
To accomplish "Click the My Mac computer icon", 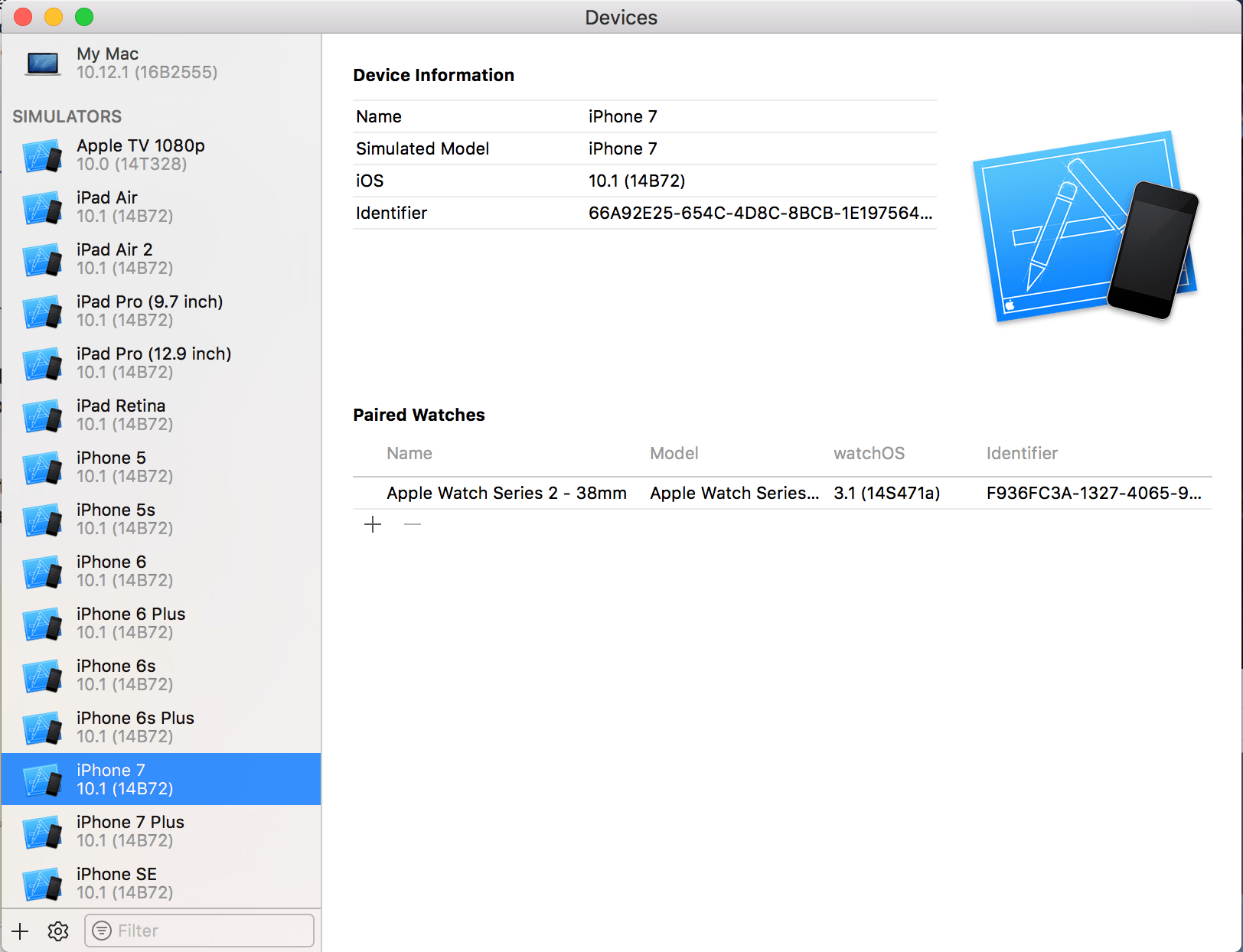I will pos(43,64).
